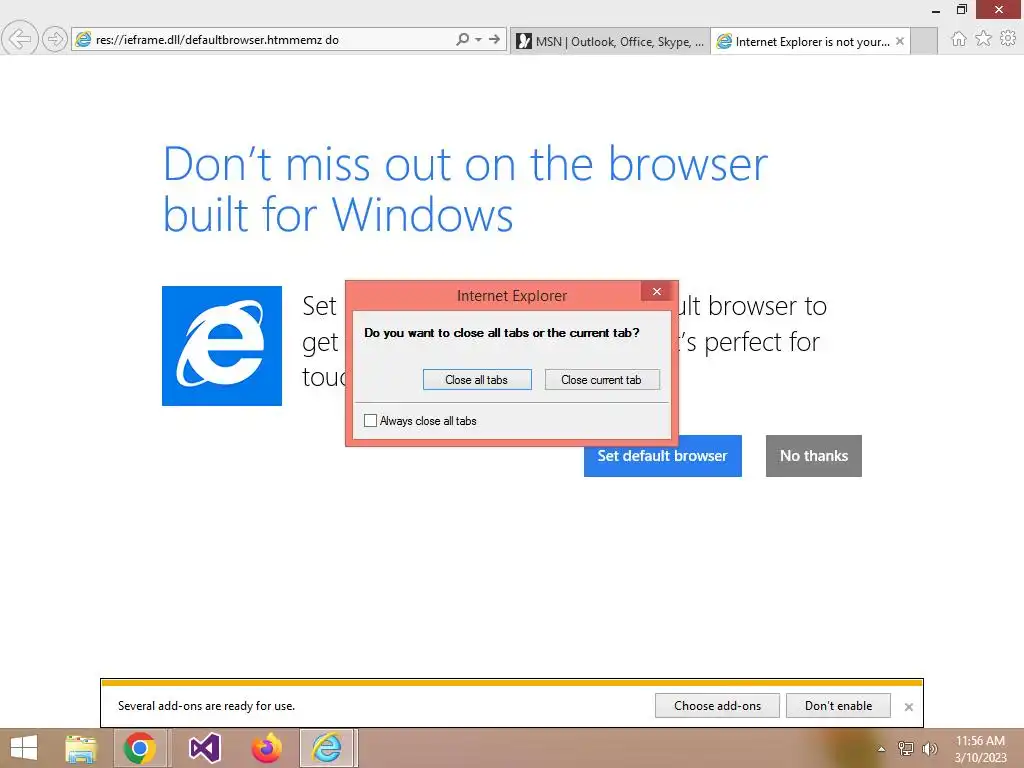Viewport: 1024px width, 768px height.
Task: Click the Close current tab button
Action: [x=601, y=379]
